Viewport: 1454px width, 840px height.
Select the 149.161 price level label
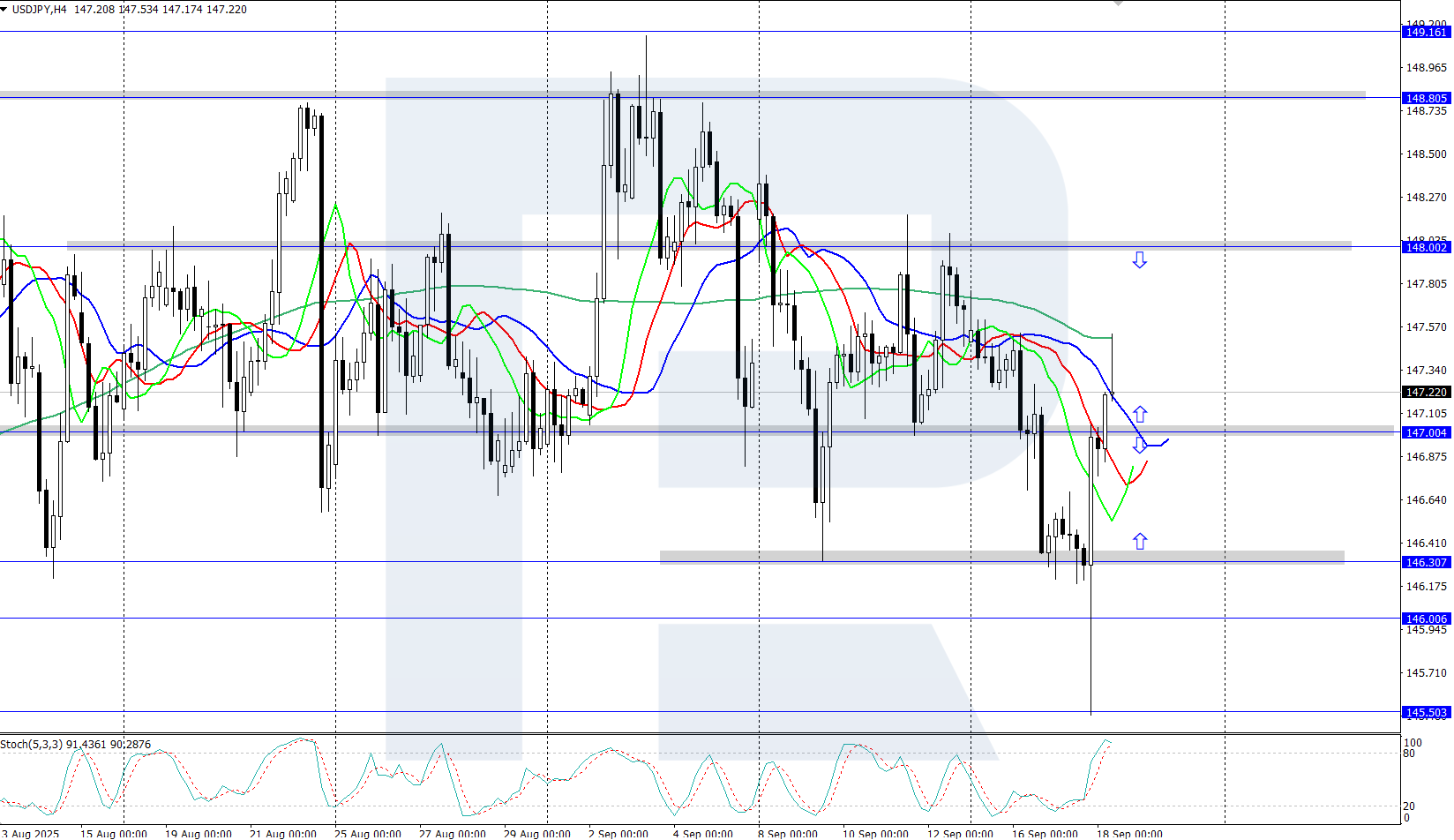point(1426,32)
